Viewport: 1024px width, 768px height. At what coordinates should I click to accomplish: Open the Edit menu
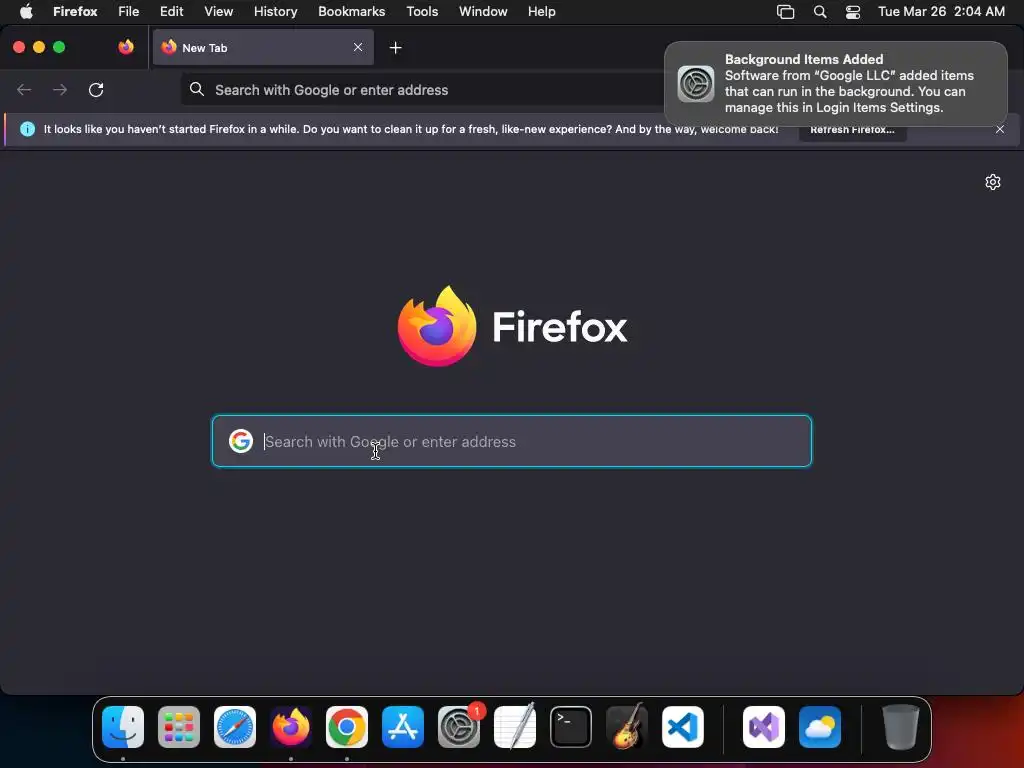tap(171, 11)
